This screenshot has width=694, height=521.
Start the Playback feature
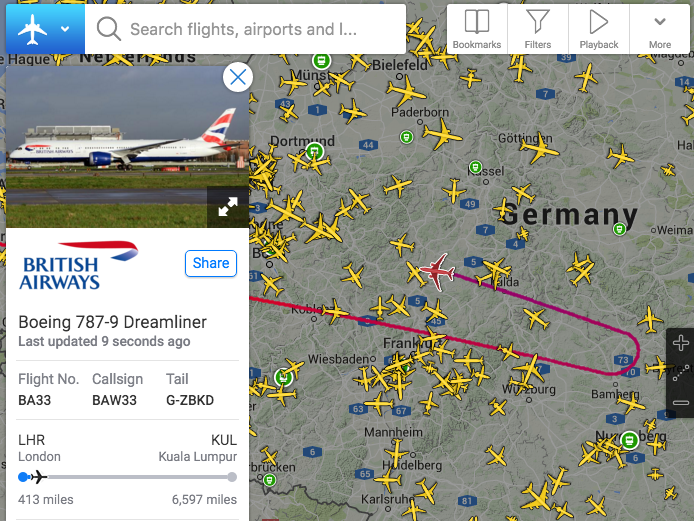[x=598, y=29]
